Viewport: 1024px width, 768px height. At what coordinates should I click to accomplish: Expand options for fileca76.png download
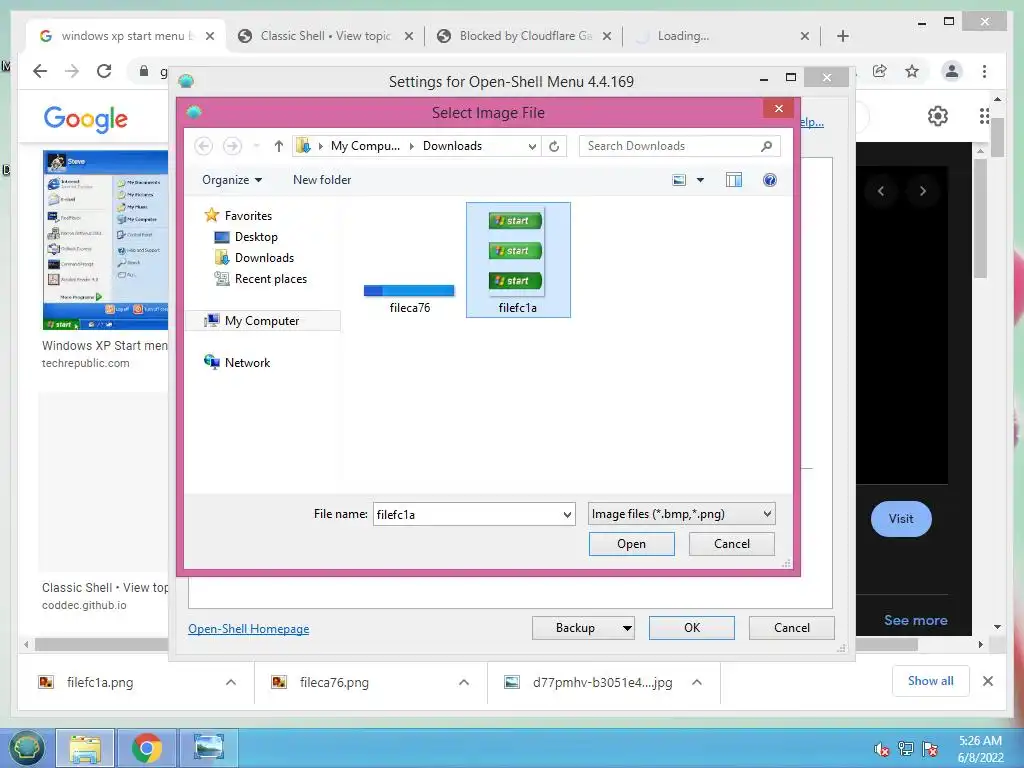point(464,682)
